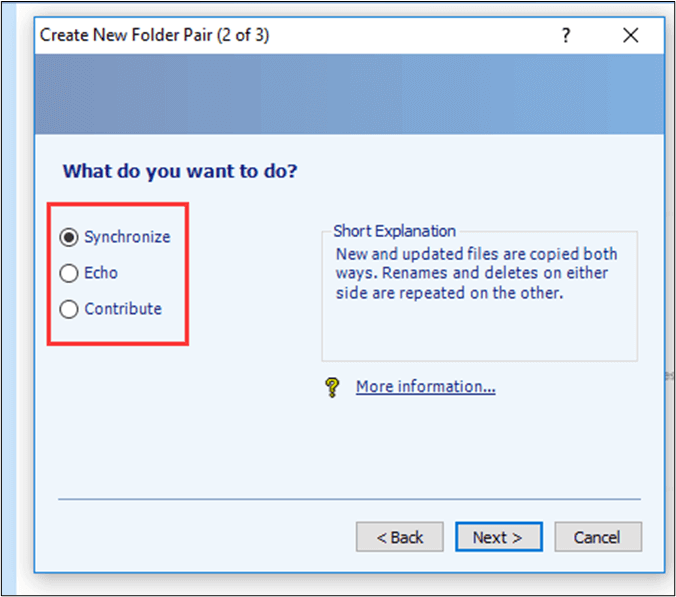Click the 'Short Explanation' group label
Viewport: 676px width, 597px height.
point(394,231)
